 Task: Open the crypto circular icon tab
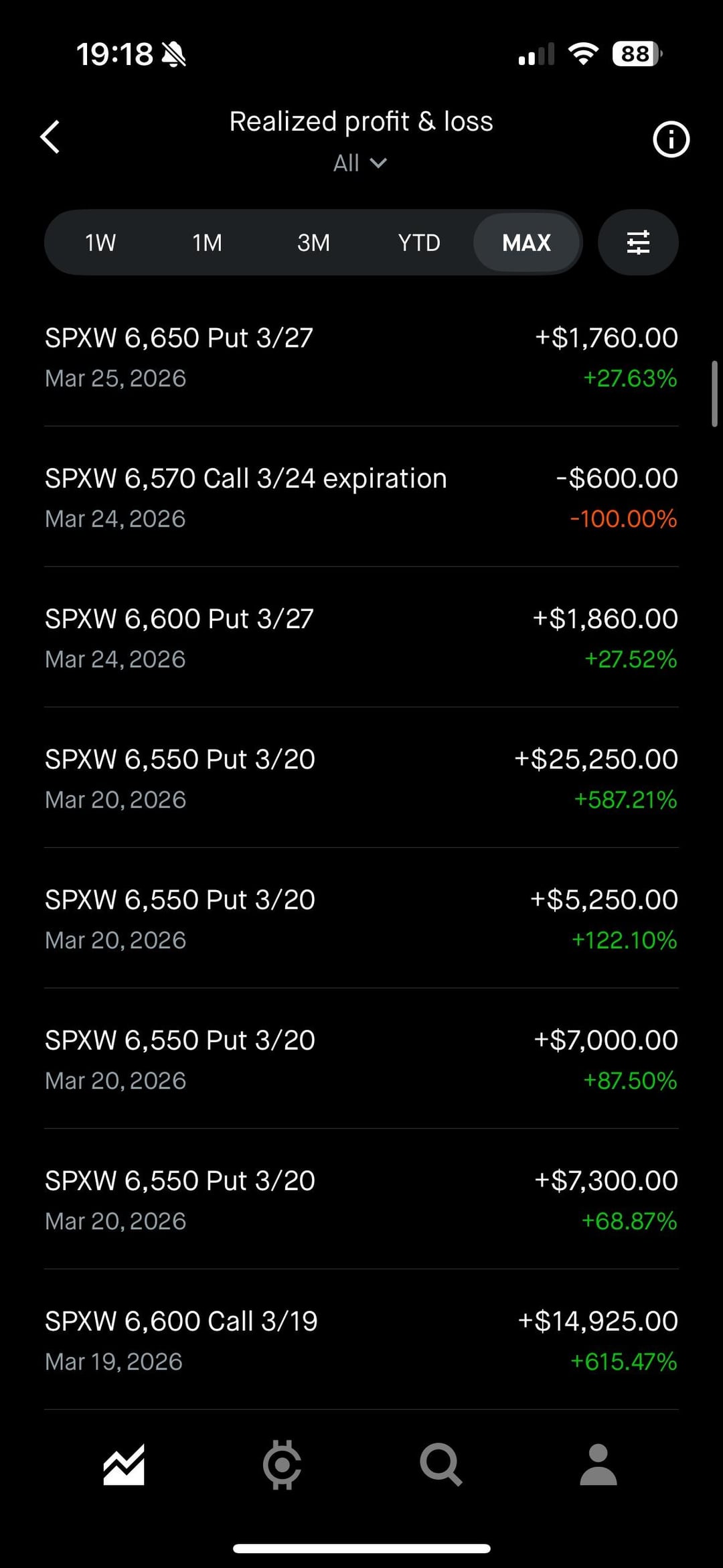click(282, 1465)
